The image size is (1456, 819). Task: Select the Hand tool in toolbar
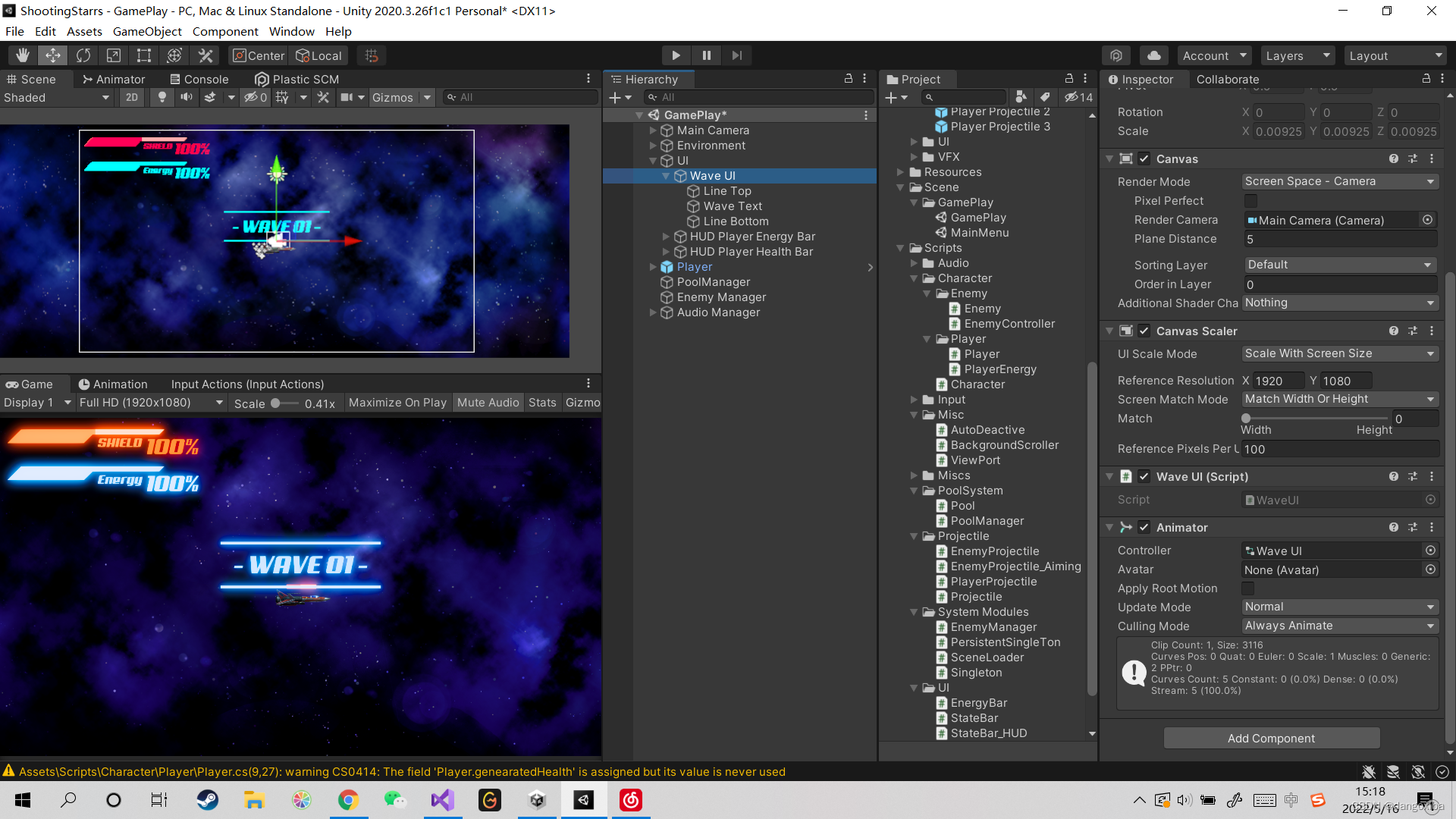point(23,55)
